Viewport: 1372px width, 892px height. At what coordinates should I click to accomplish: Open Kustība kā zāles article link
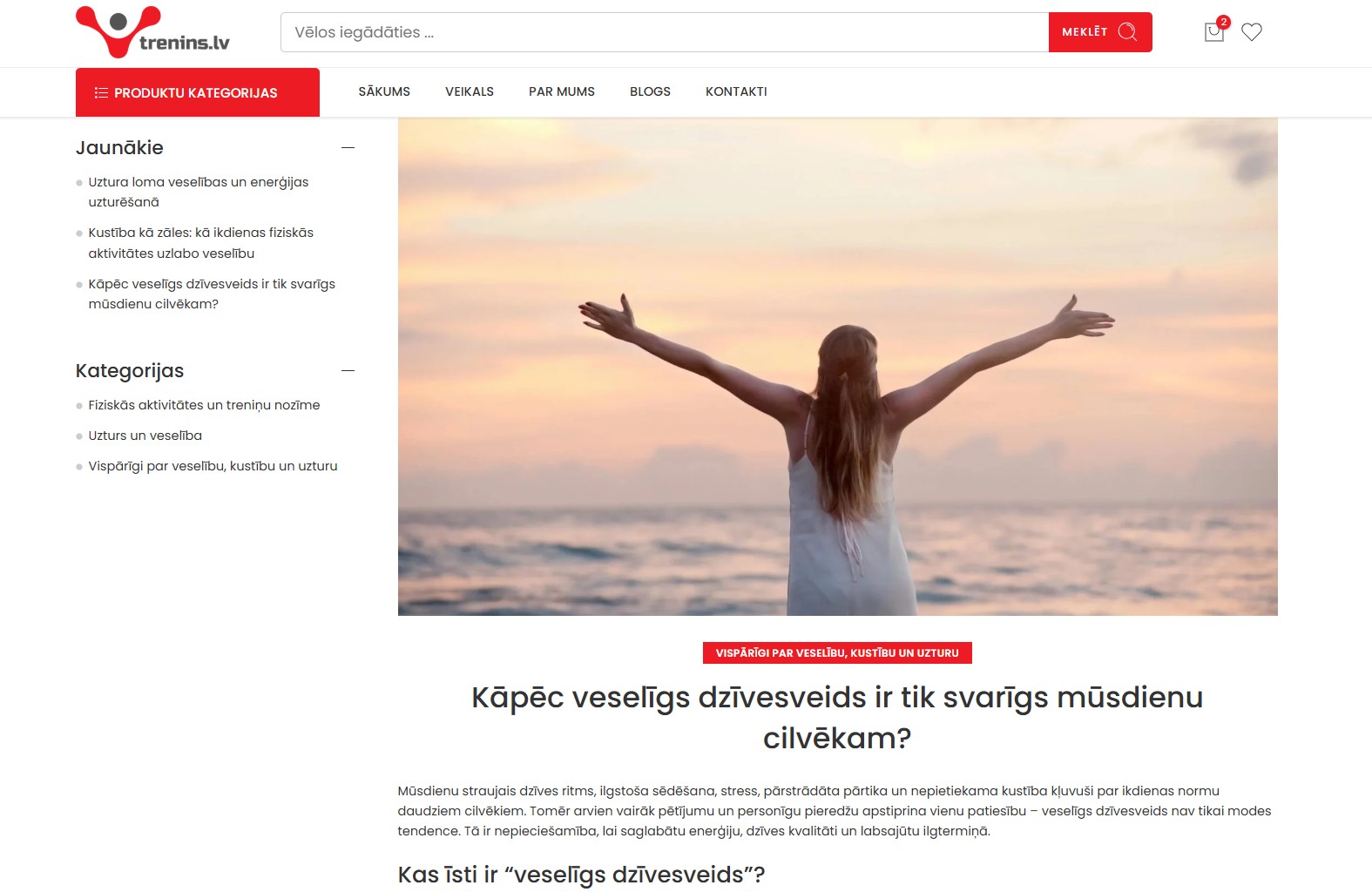pos(201,243)
